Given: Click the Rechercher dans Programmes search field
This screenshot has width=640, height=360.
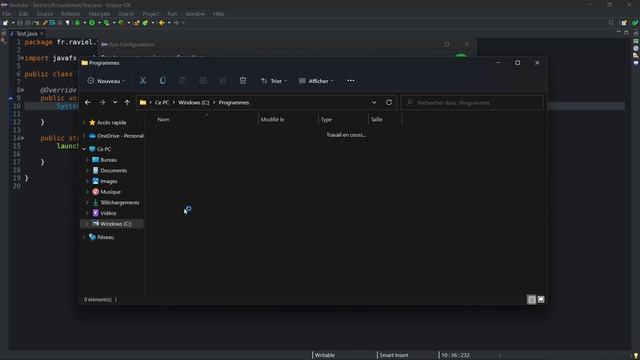Looking at the screenshot, I should [472, 102].
